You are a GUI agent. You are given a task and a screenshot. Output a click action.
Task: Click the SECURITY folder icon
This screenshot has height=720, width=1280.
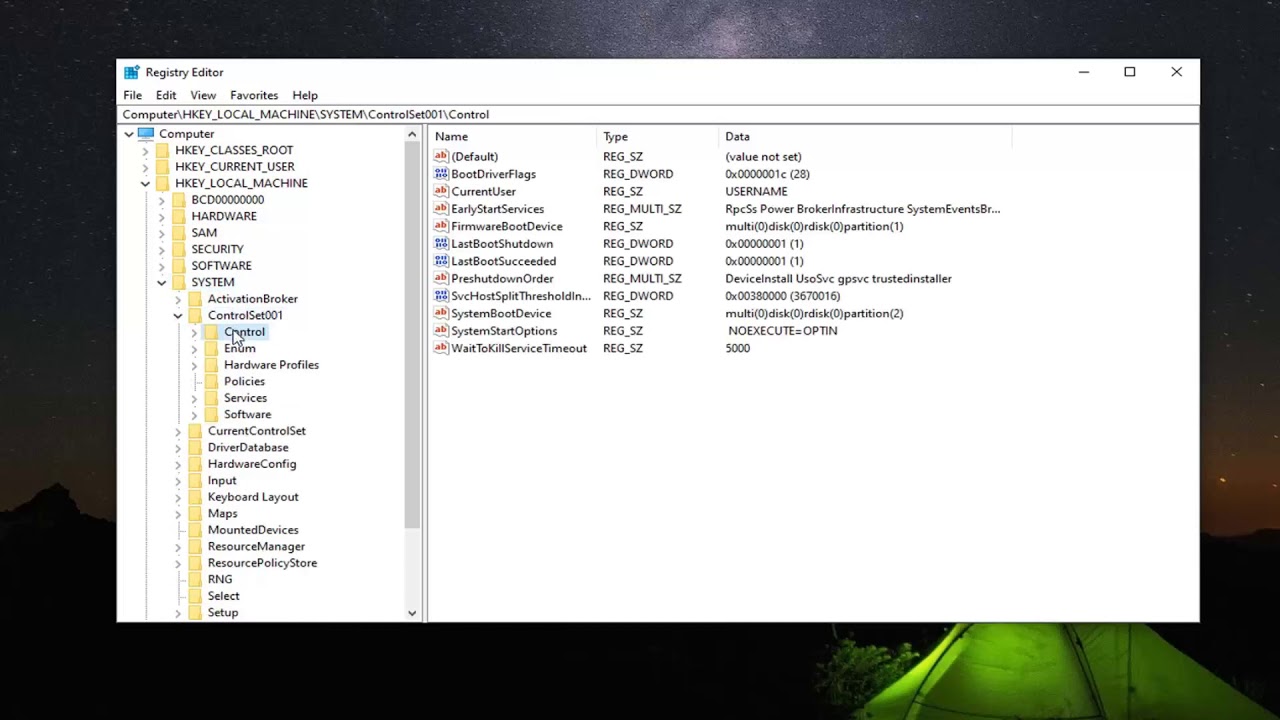coord(179,249)
